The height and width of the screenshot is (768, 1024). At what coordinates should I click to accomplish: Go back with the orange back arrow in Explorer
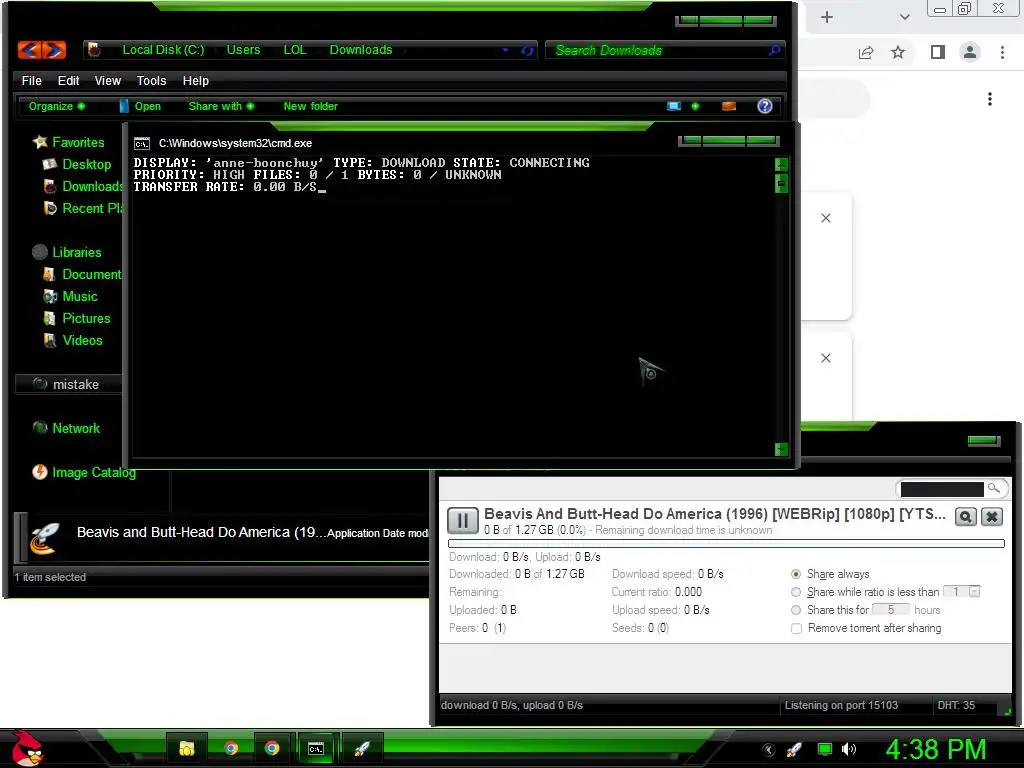tap(29, 50)
